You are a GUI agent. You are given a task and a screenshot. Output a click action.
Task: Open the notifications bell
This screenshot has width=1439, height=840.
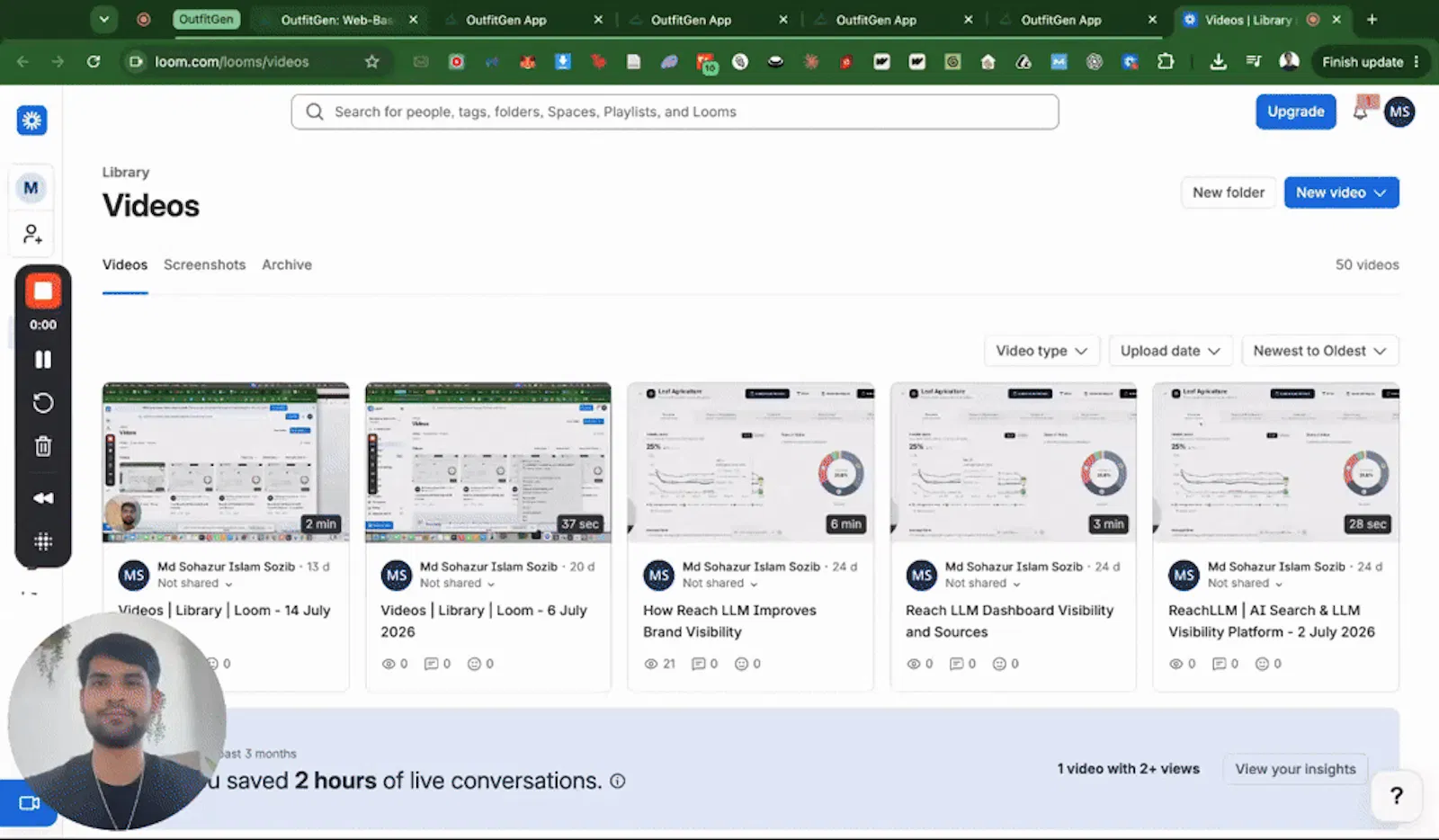point(1362,111)
